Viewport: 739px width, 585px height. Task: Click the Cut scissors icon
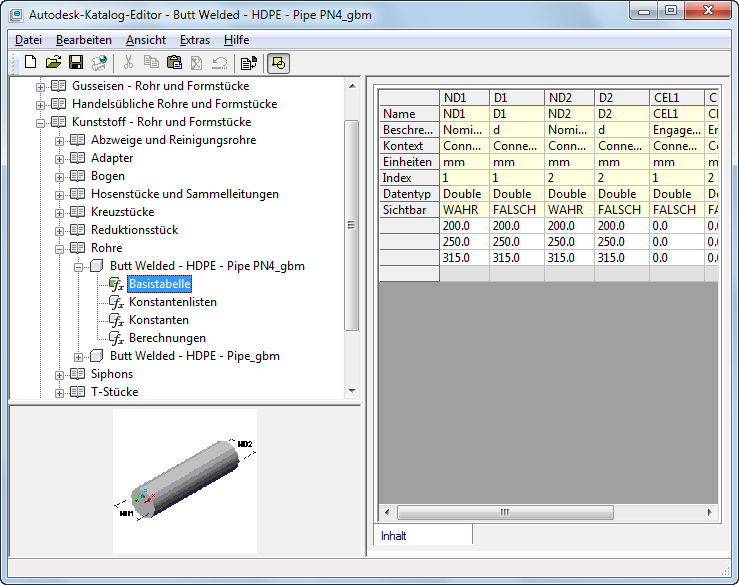point(128,62)
